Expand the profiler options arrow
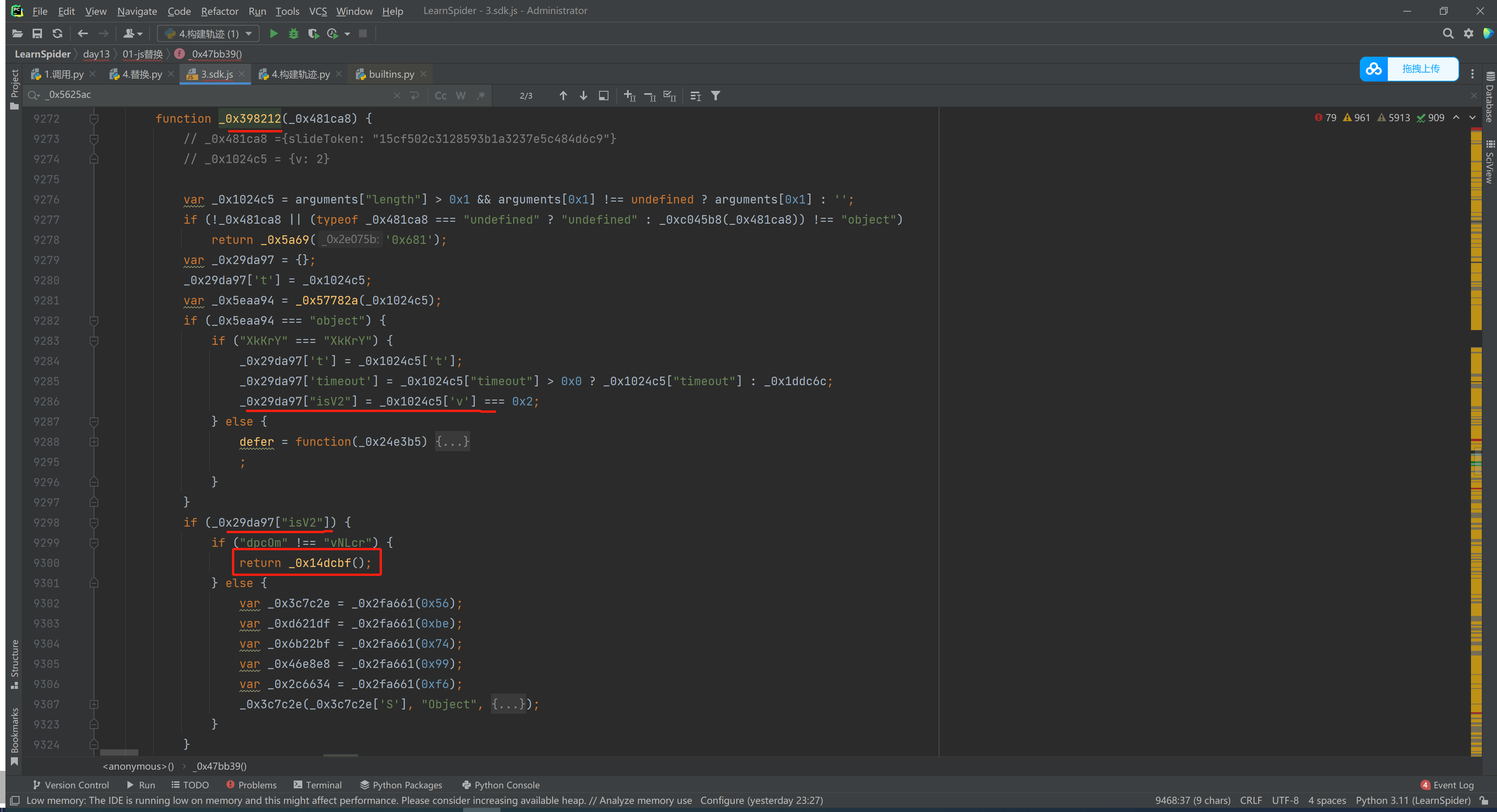The height and width of the screenshot is (812, 1497). click(x=347, y=34)
